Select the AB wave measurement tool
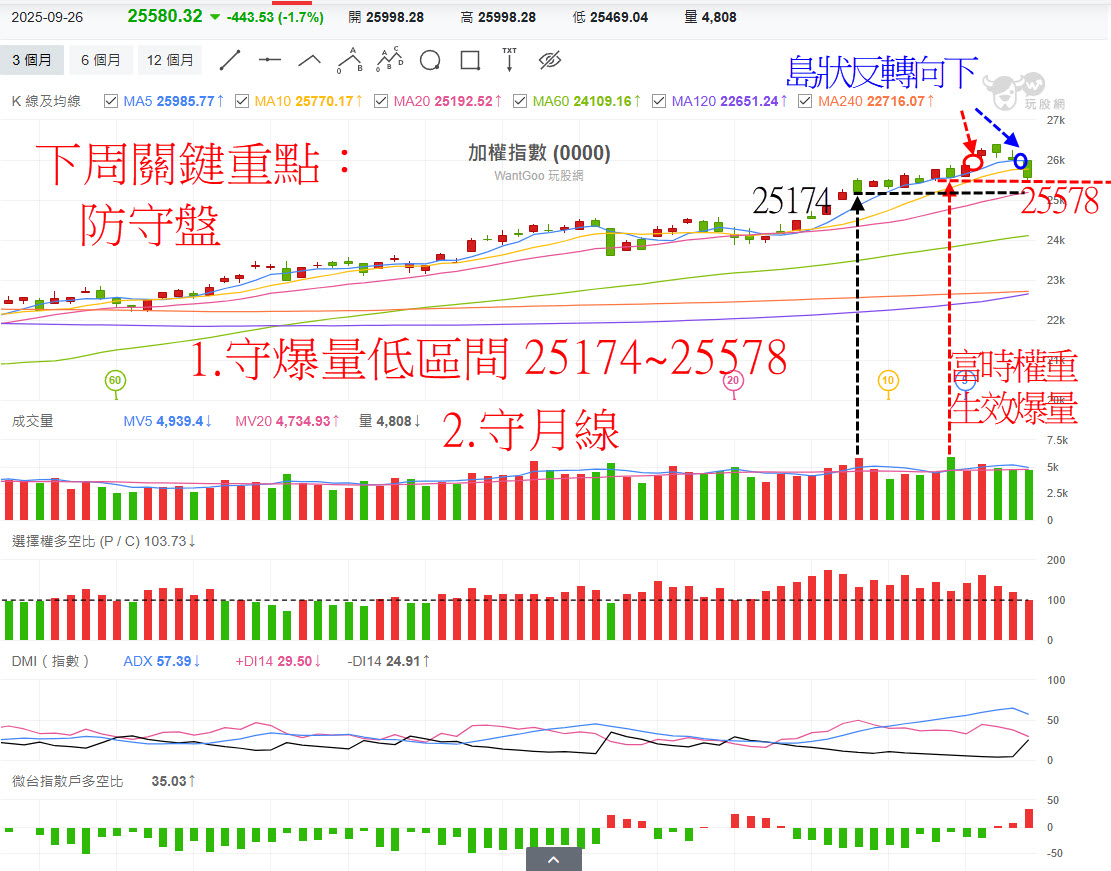This screenshot has width=1111, height=871. (349, 60)
